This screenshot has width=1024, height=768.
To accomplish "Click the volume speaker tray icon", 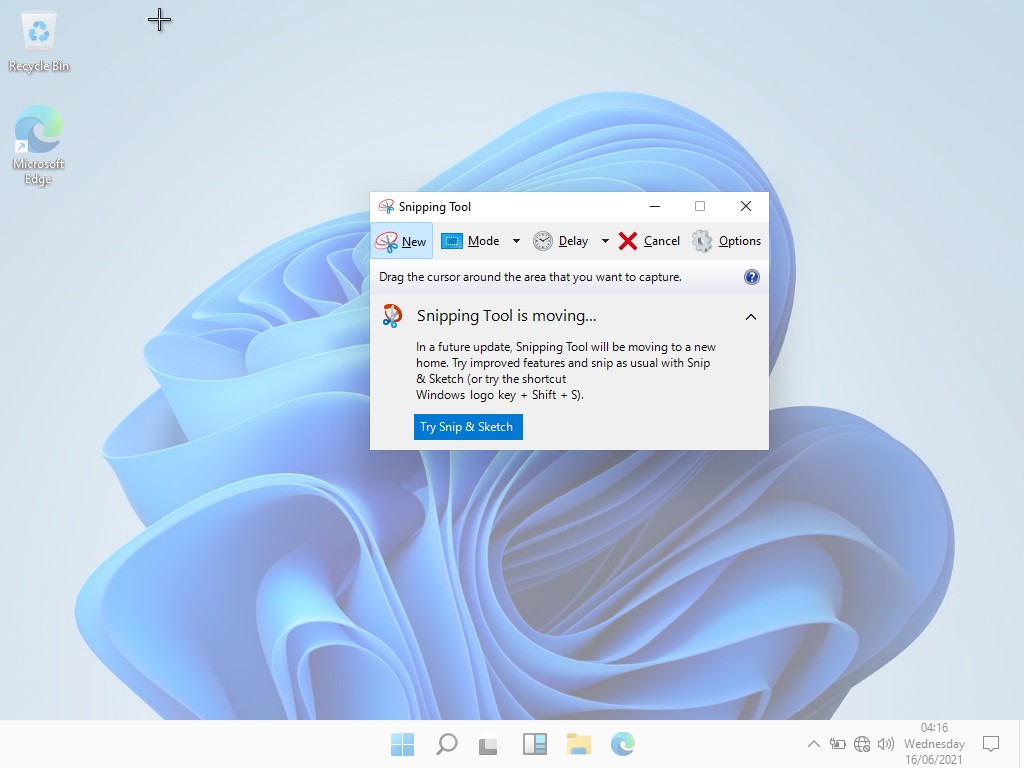I will point(886,744).
